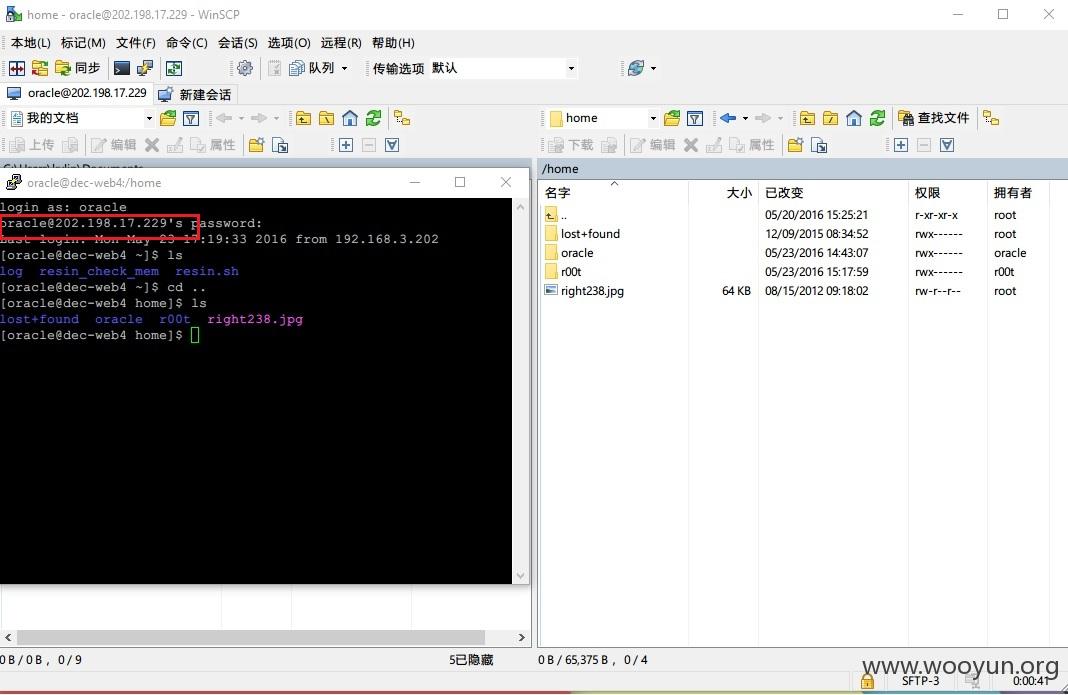This screenshot has height=695, width=1068.
Task: Sort remote files by 已改变 column header
Action: (833, 193)
